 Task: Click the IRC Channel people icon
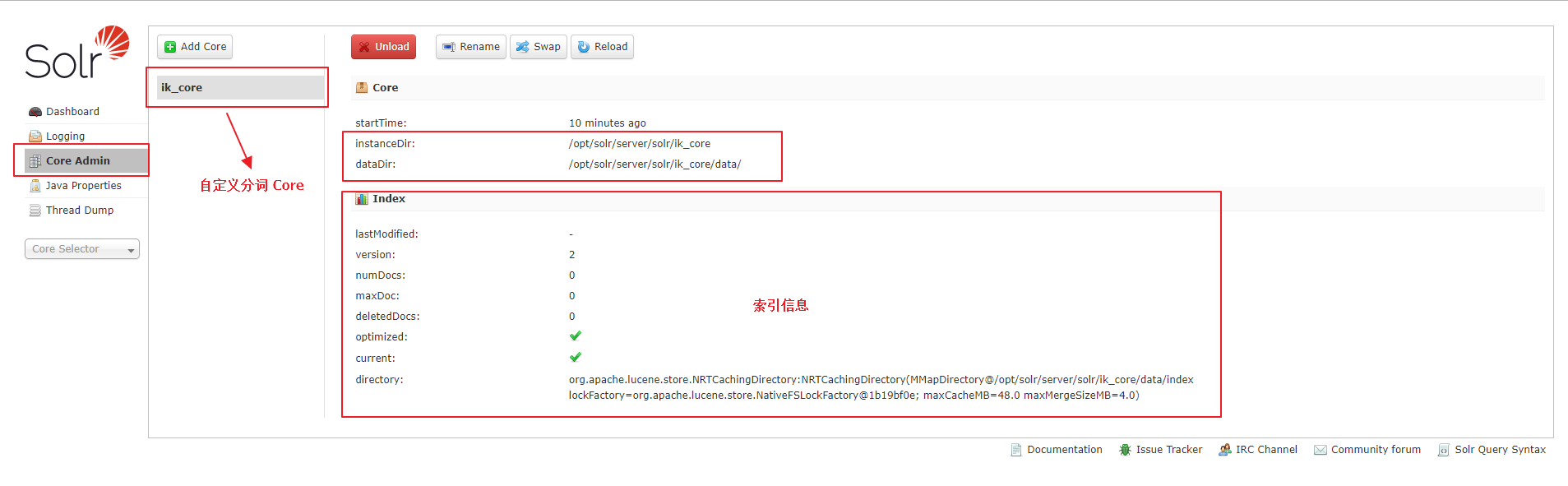[x=1224, y=450]
